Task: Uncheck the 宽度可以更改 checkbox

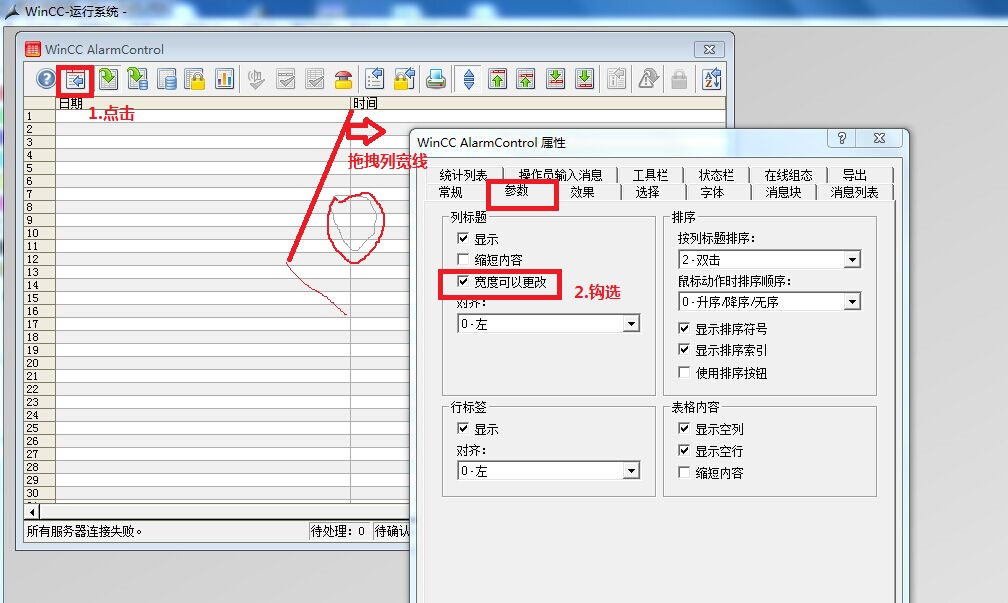Action: point(464,283)
